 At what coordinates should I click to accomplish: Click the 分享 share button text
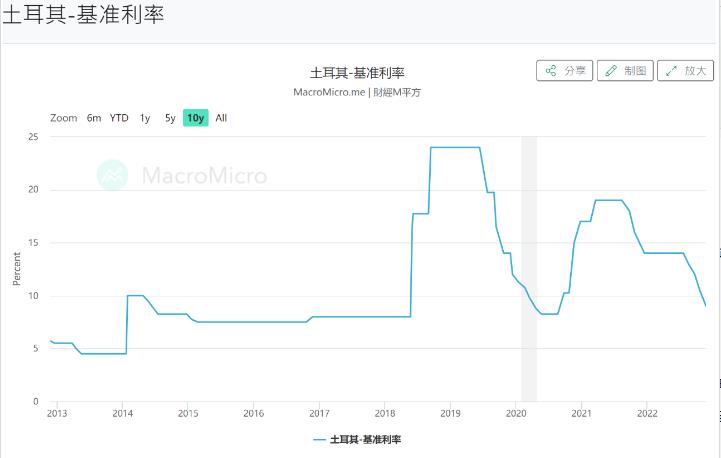pos(575,71)
